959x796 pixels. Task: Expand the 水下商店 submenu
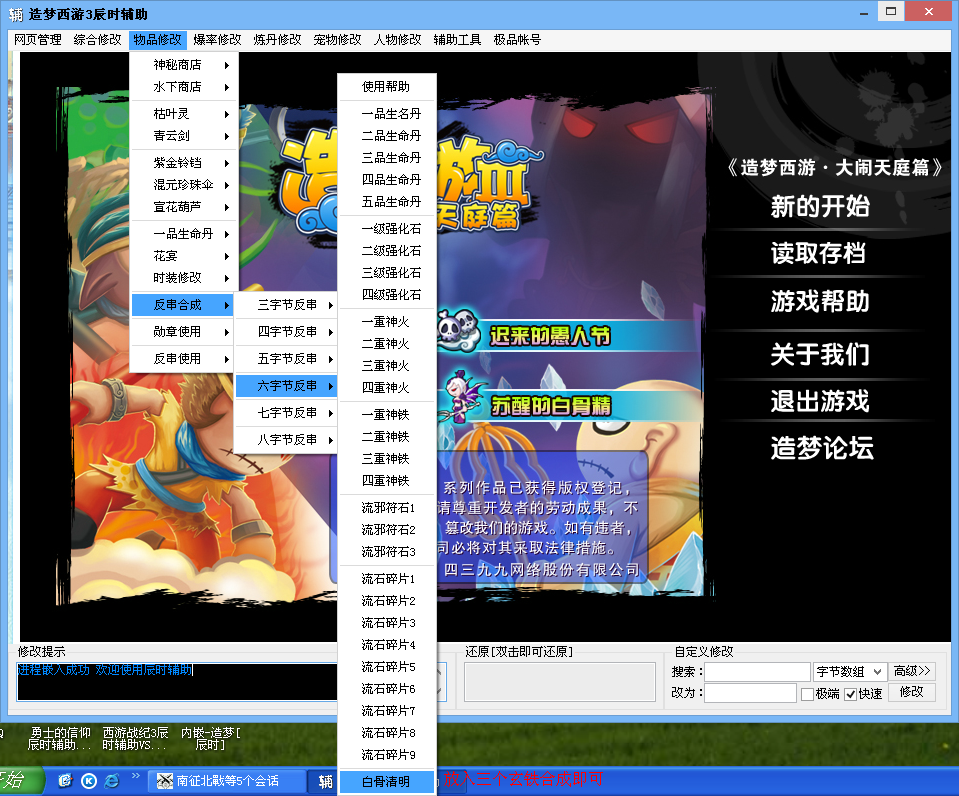point(184,87)
